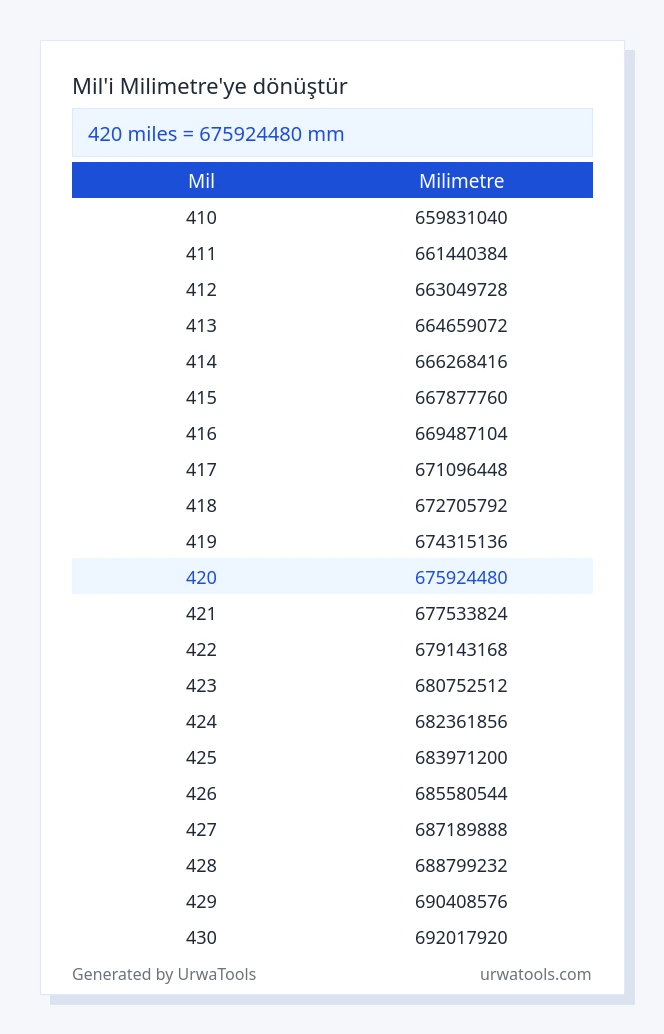Image resolution: width=664 pixels, height=1034 pixels.
Task: Click the value 692017920
Action: (461, 937)
